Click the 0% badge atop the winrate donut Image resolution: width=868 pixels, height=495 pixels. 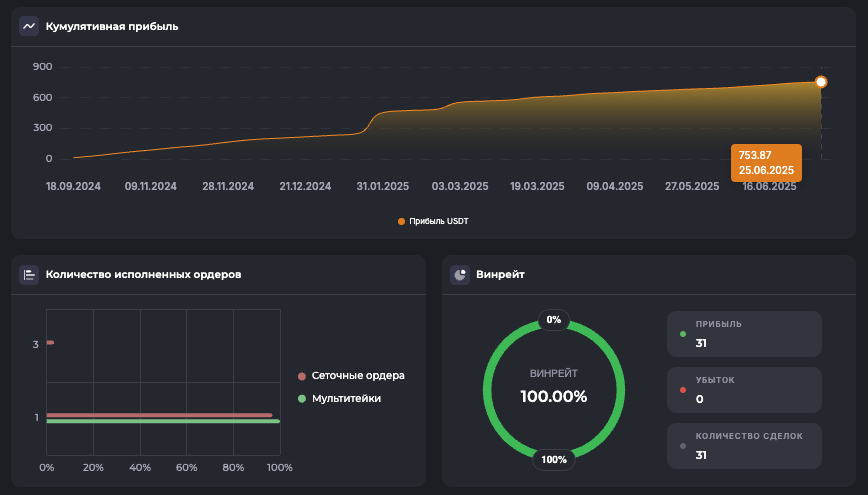coord(554,320)
